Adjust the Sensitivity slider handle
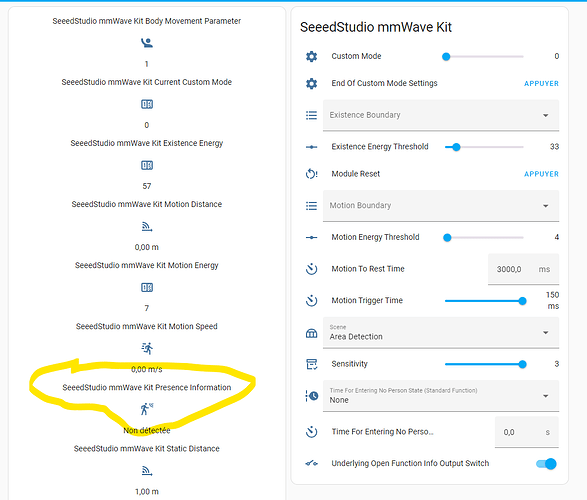 [x=523, y=364]
